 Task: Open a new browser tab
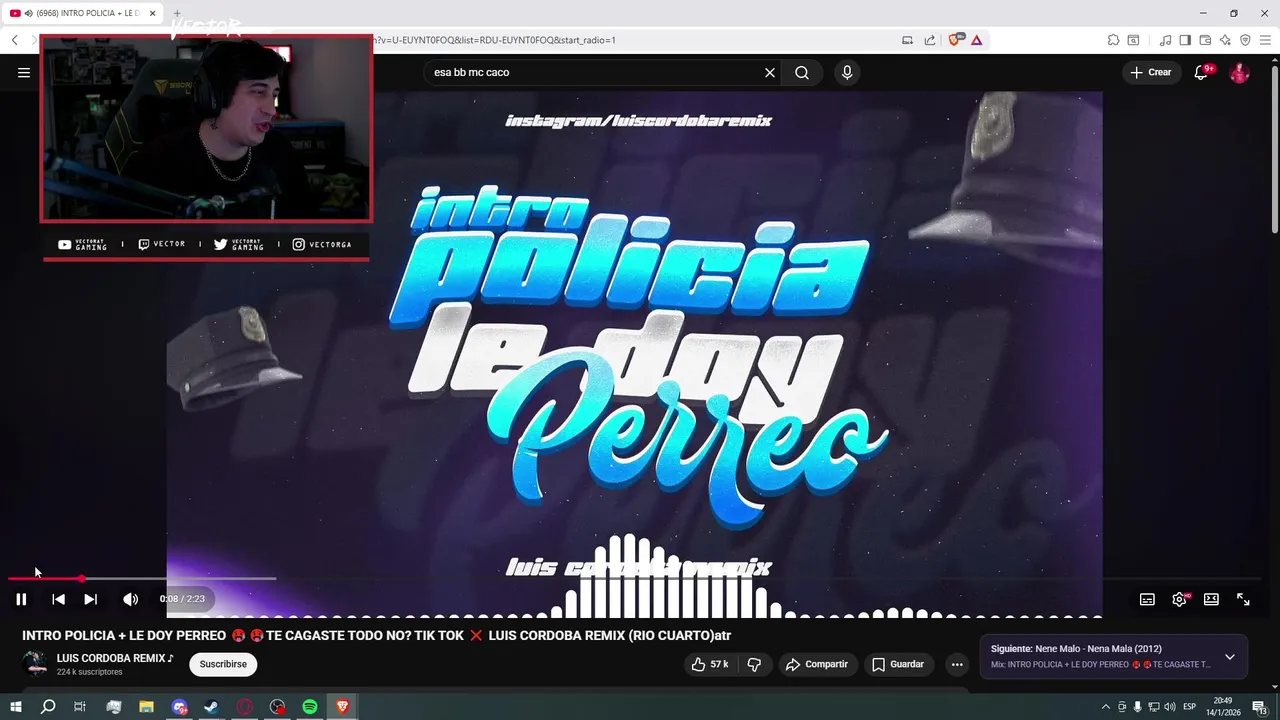click(177, 13)
